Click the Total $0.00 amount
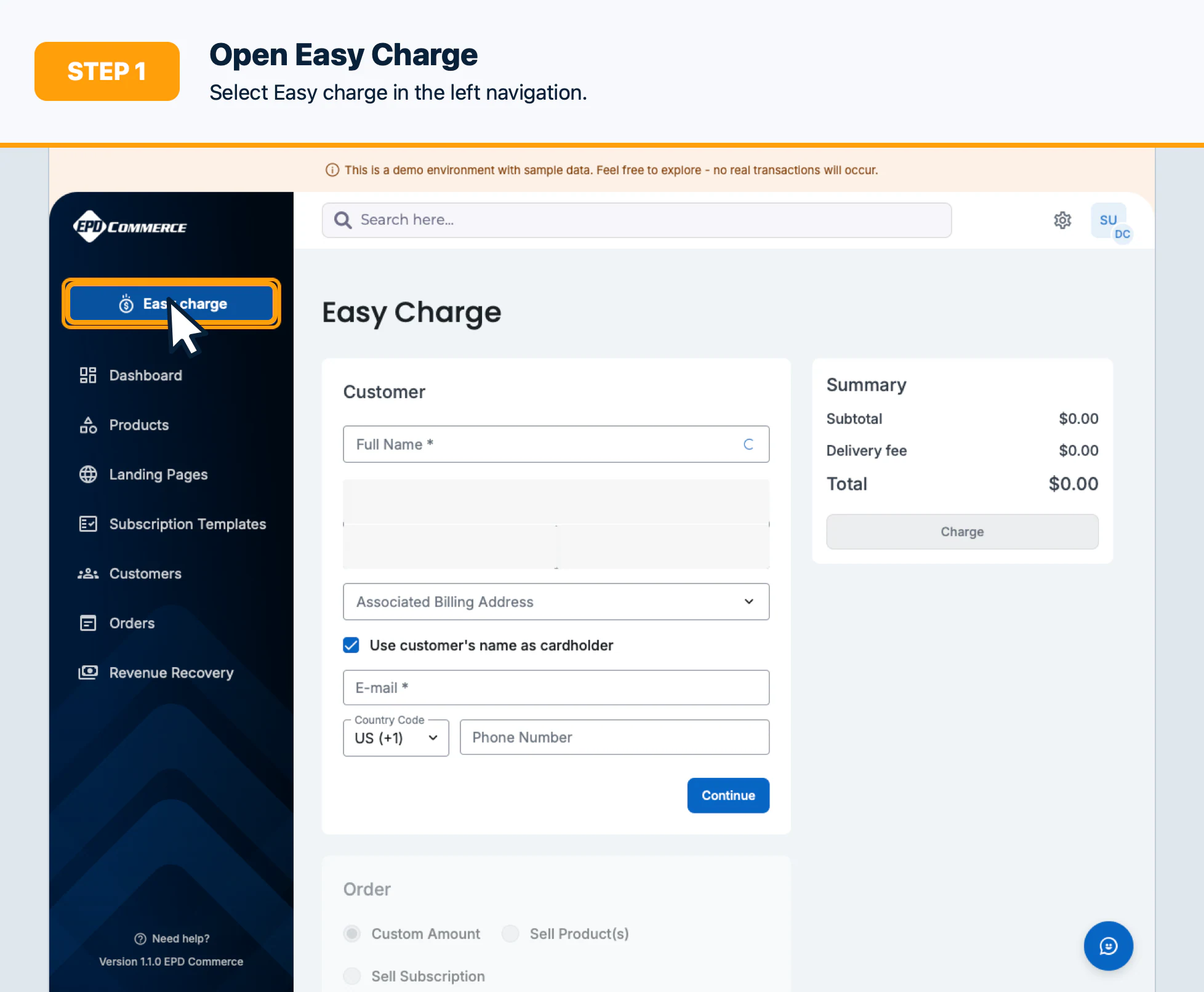 (1074, 484)
